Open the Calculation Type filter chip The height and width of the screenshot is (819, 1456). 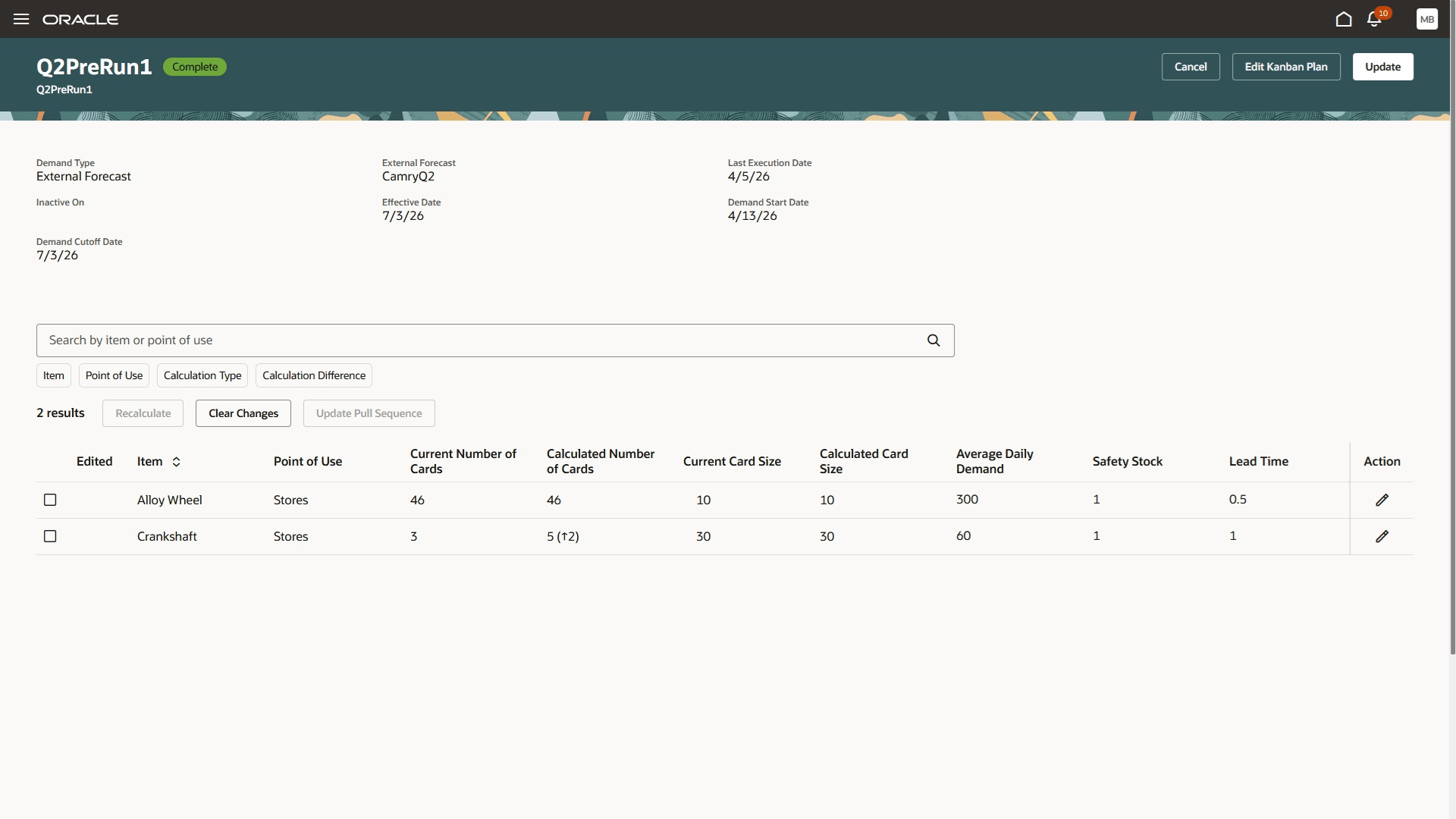click(202, 375)
